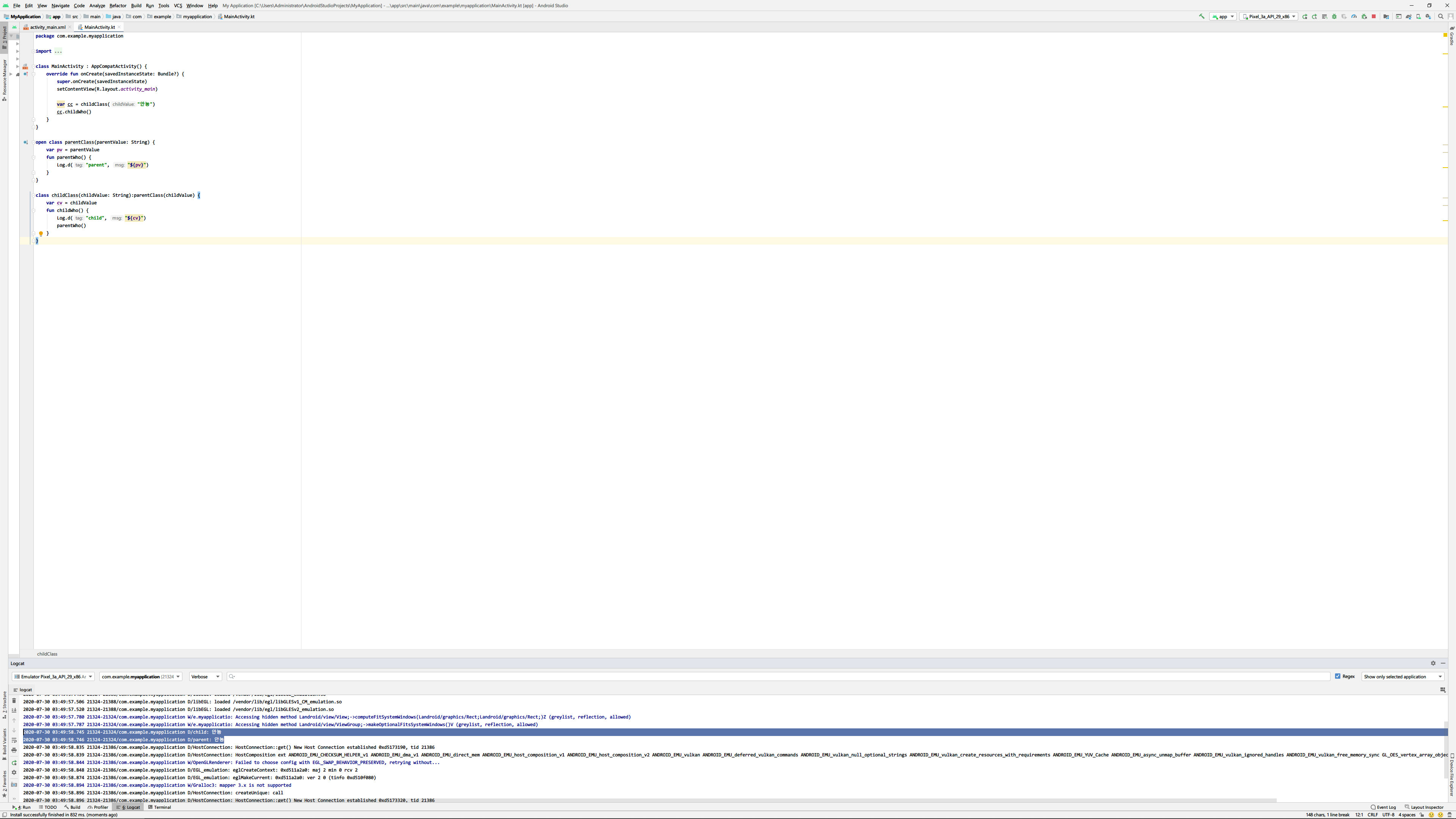Expand the 'Show only selected application' filter dropdown
Viewport: 1456px width, 819px height.
coord(1402,676)
